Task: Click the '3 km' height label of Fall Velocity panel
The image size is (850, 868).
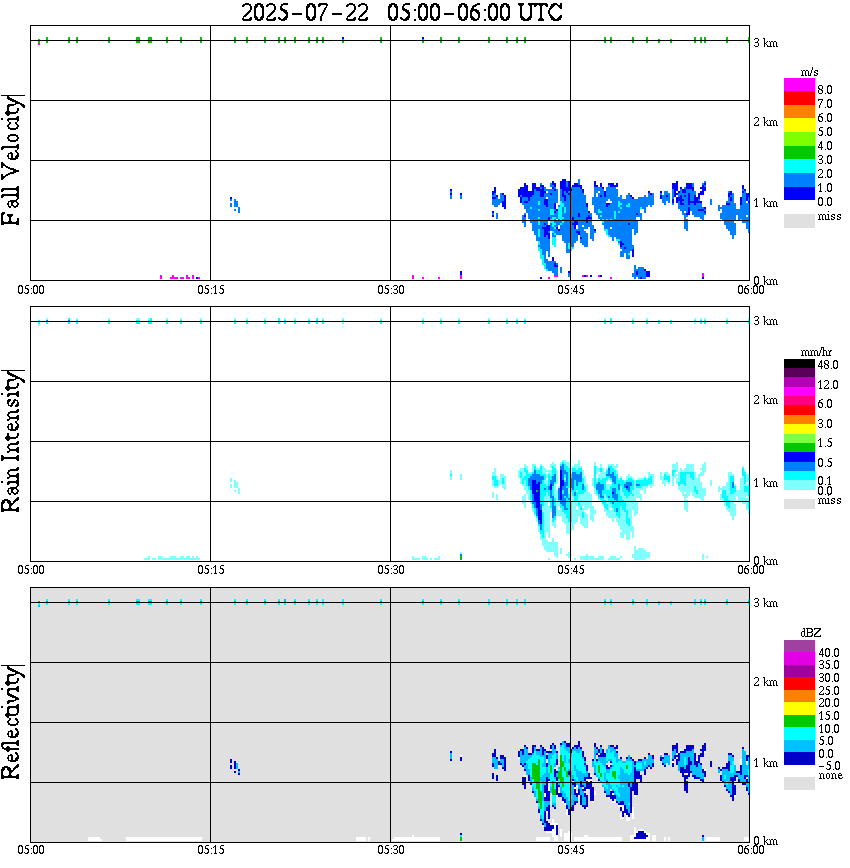Action: point(766,43)
